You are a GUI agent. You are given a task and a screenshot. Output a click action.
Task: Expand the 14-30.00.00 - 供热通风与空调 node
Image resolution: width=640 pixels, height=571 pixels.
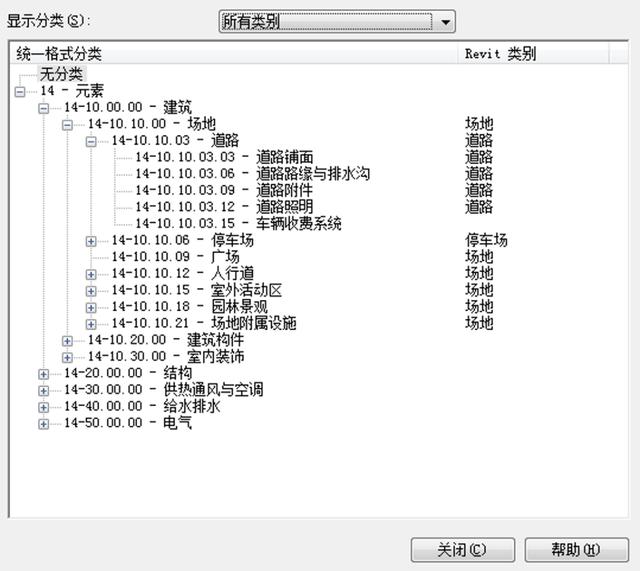[43, 391]
